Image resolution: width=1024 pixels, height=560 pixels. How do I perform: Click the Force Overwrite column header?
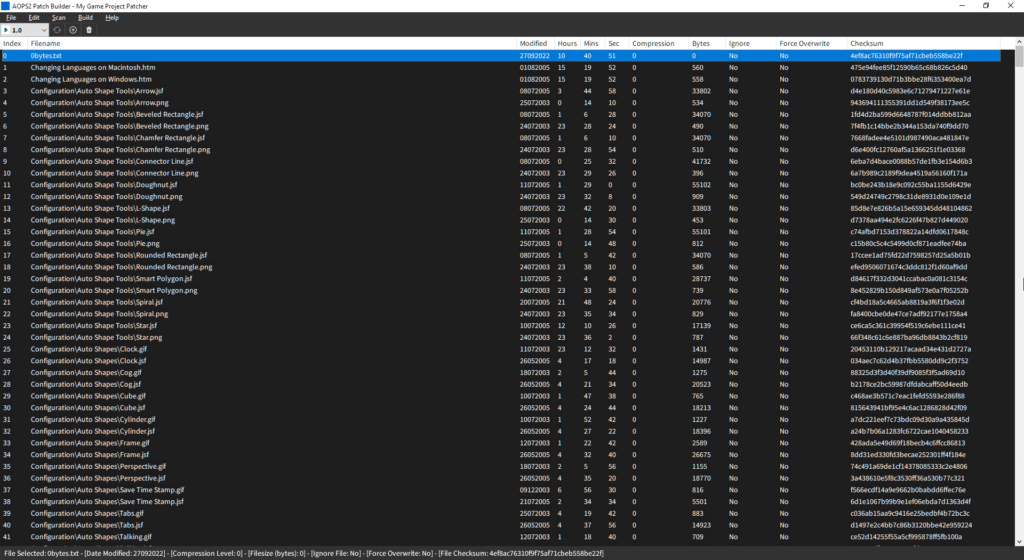coord(803,44)
